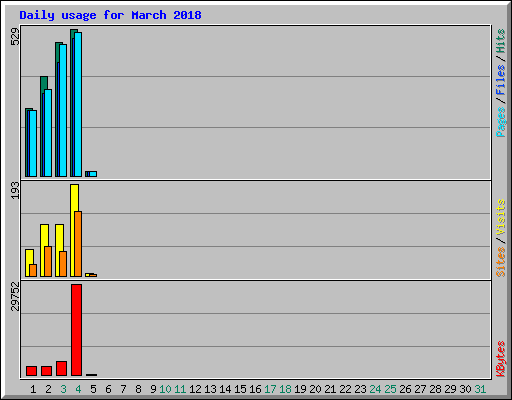Click the small cyan bar for day 5

tap(93, 174)
